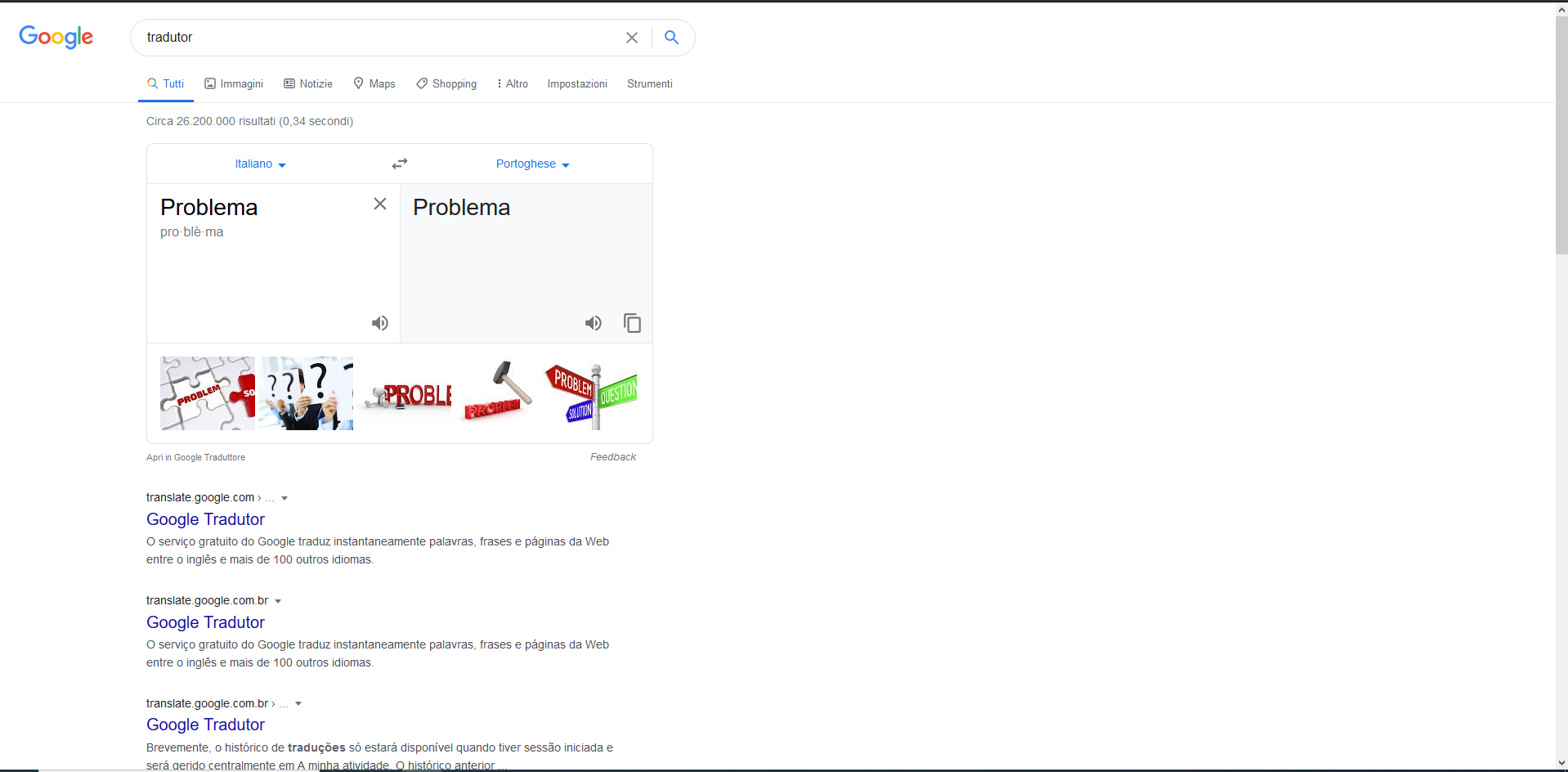
Task: Clear the search box text
Action: pyautogui.click(x=632, y=38)
